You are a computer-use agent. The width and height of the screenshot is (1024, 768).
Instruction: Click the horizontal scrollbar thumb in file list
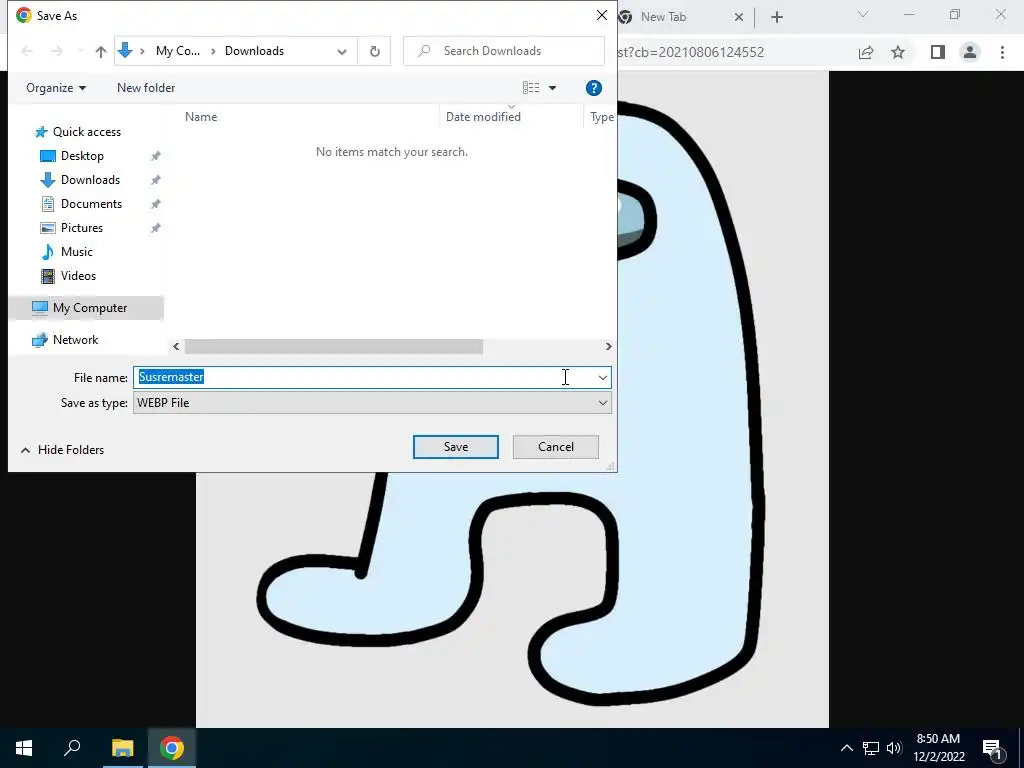pos(334,346)
